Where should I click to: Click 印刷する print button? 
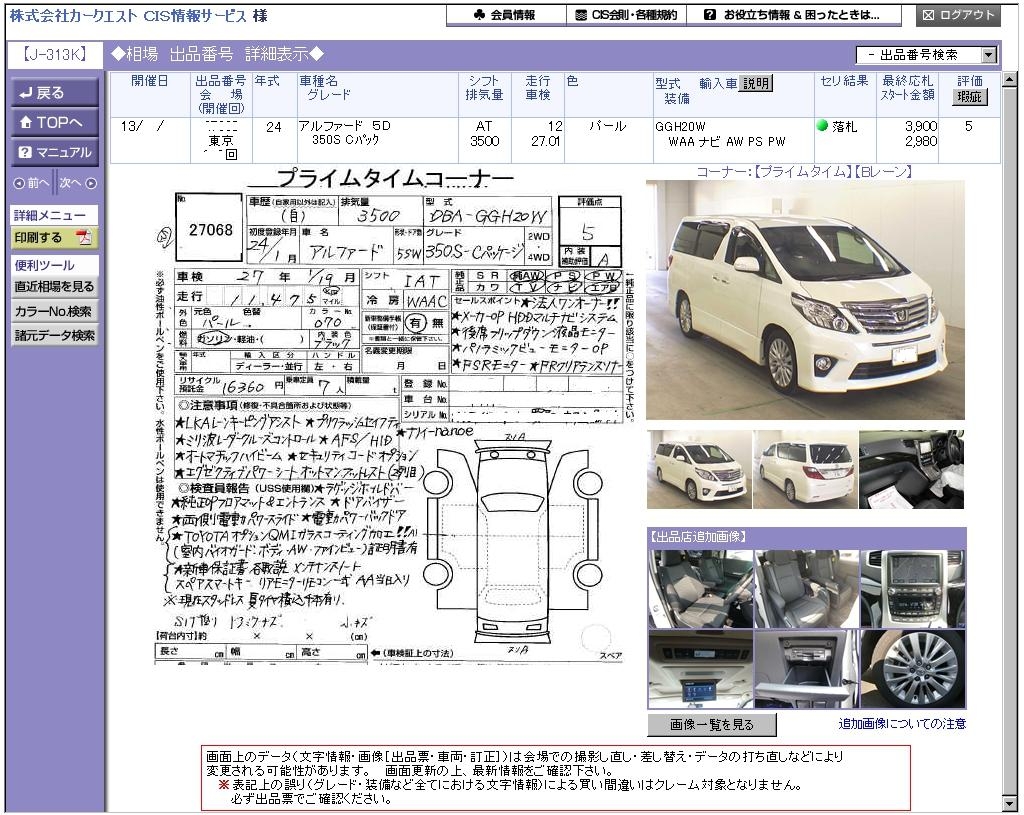54,238
